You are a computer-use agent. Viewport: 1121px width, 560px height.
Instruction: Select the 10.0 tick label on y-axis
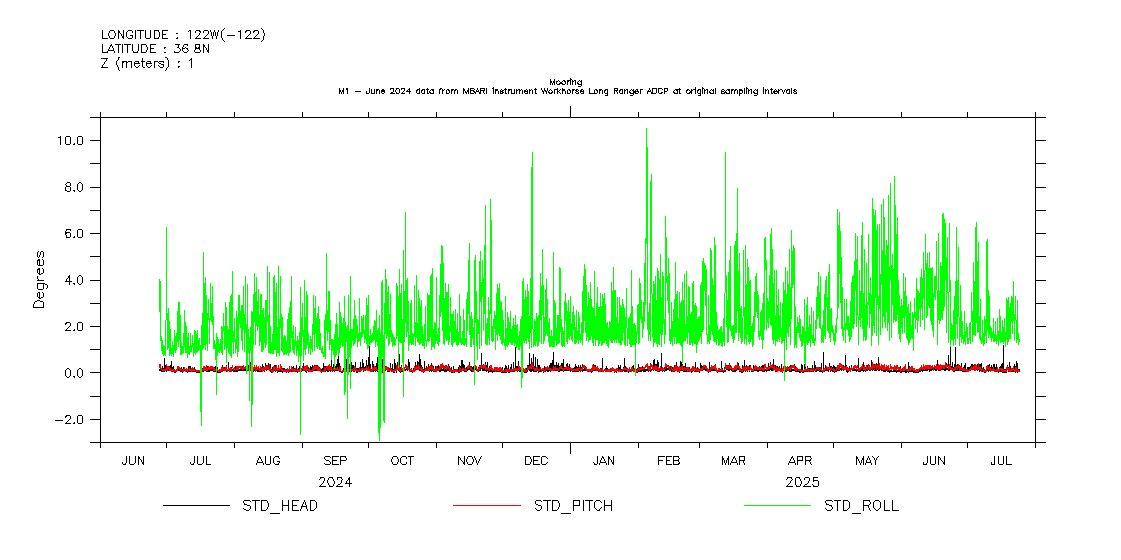(71, 141)
